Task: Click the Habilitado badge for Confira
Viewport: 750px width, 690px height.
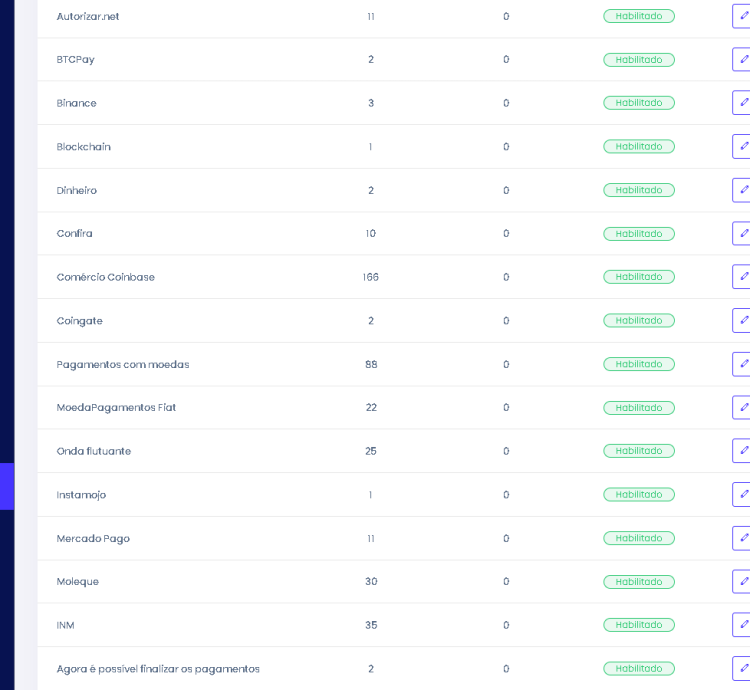Action: click(639, 233)
